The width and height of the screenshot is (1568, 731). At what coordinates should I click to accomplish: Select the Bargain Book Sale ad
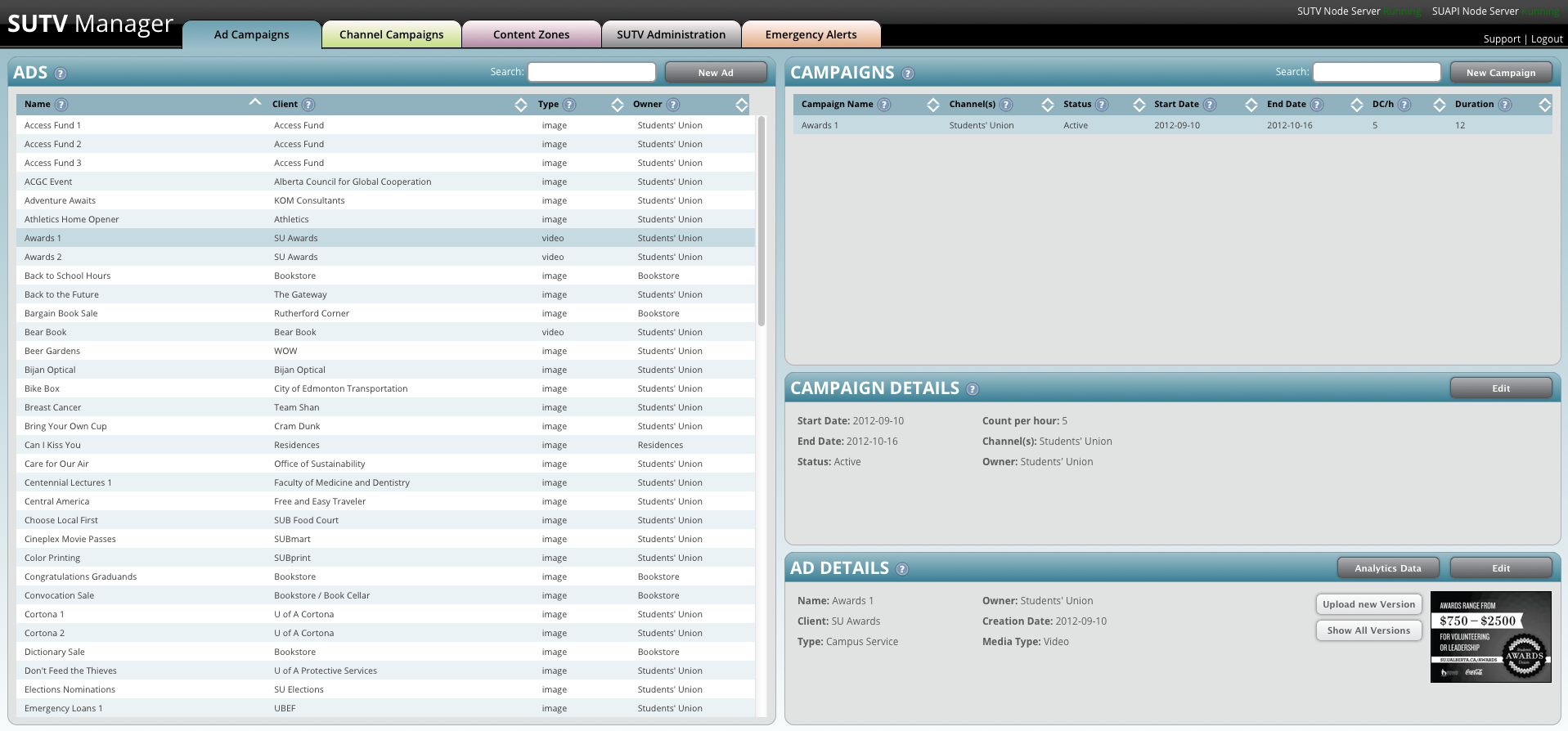click(386, 313)
